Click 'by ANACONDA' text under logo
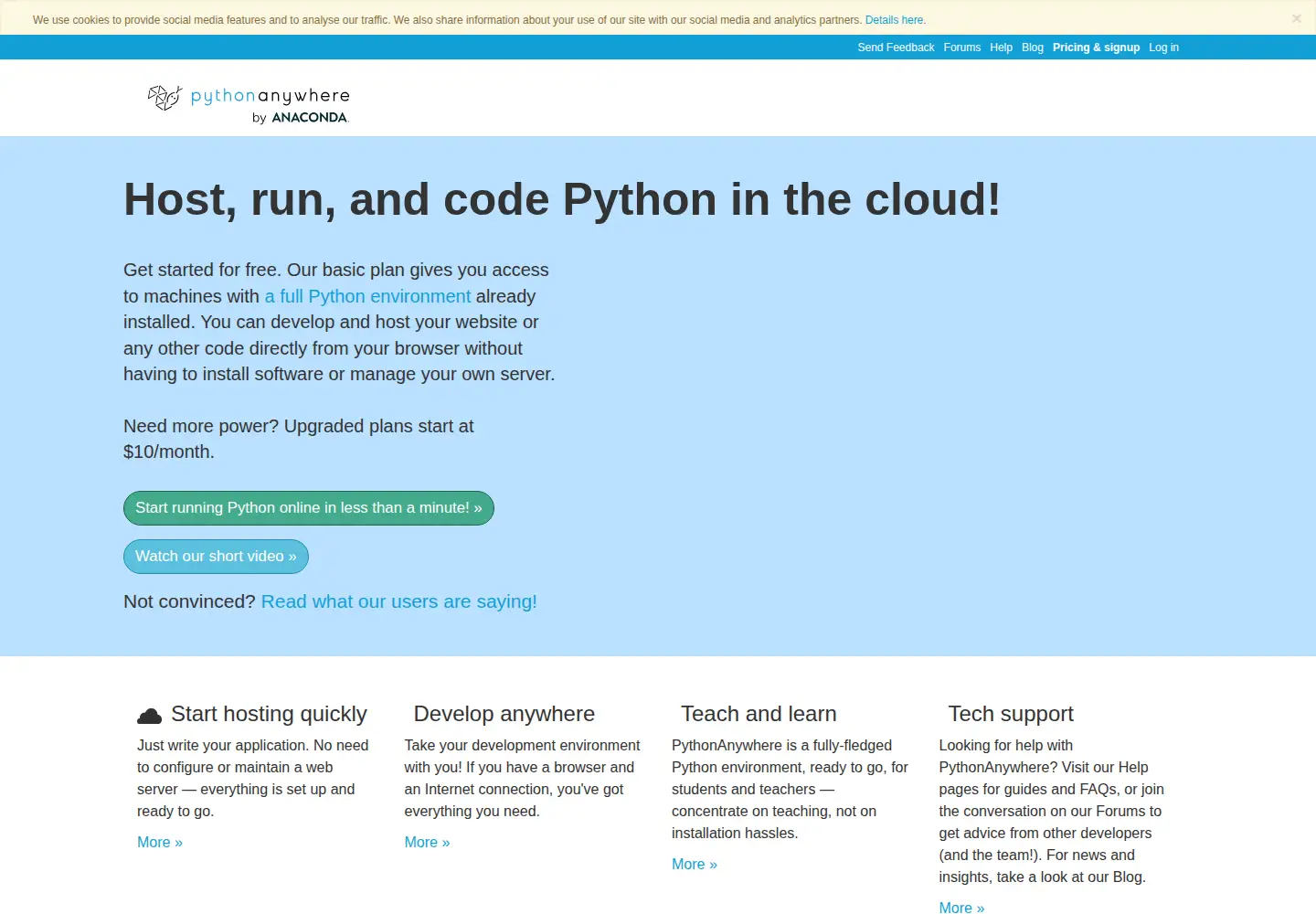This screenshot has width=1316, height=914. point(301,118)
